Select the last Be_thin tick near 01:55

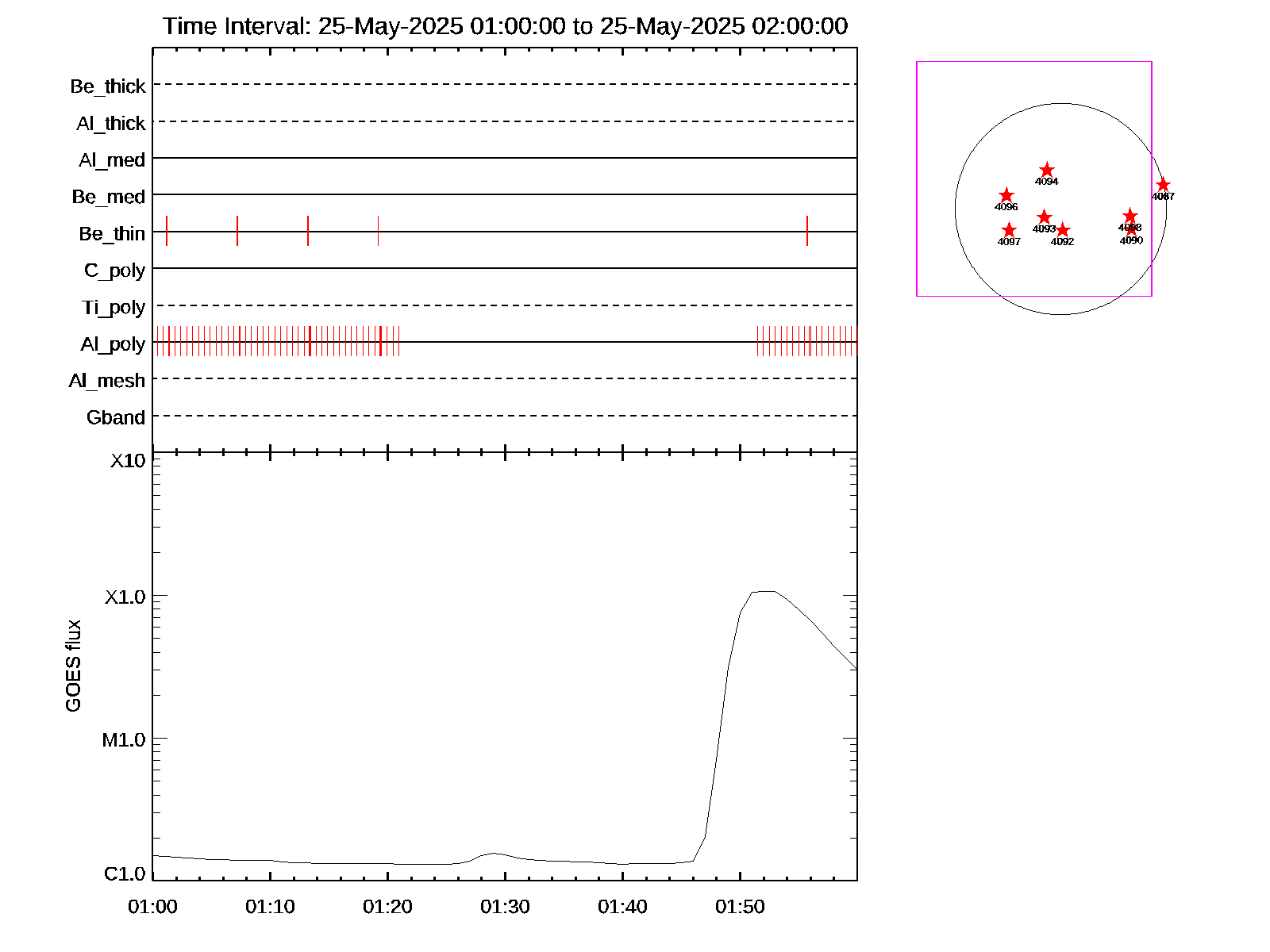(807, 231)
